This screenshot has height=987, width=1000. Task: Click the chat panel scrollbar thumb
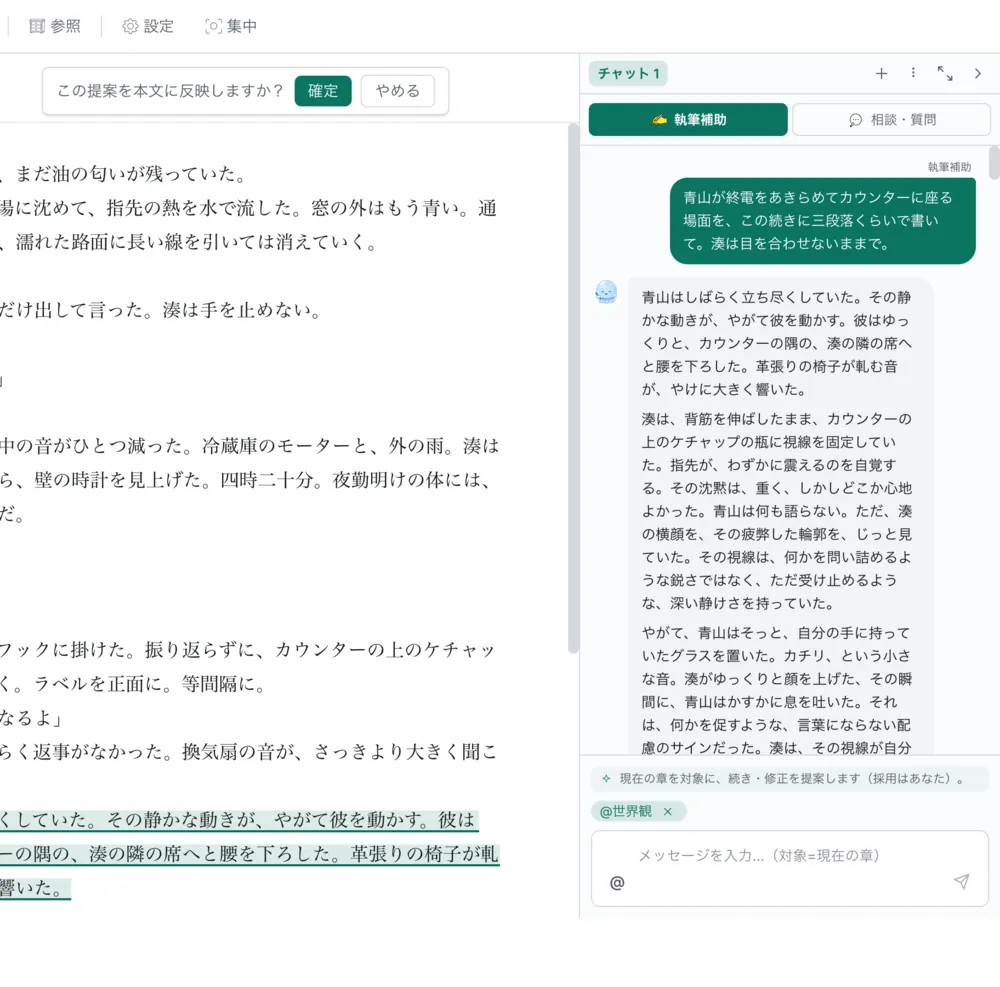pyautogui.click(x=994, y=162)
